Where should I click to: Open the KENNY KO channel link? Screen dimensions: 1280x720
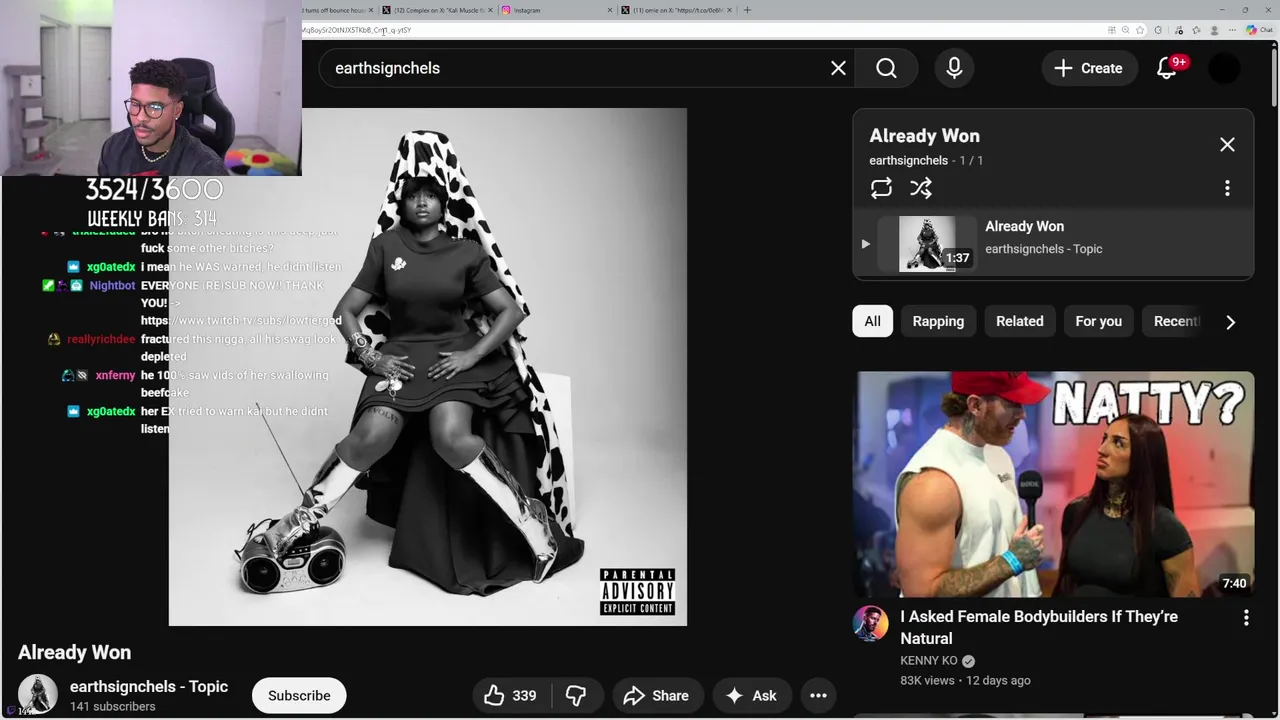pos(928,660)
